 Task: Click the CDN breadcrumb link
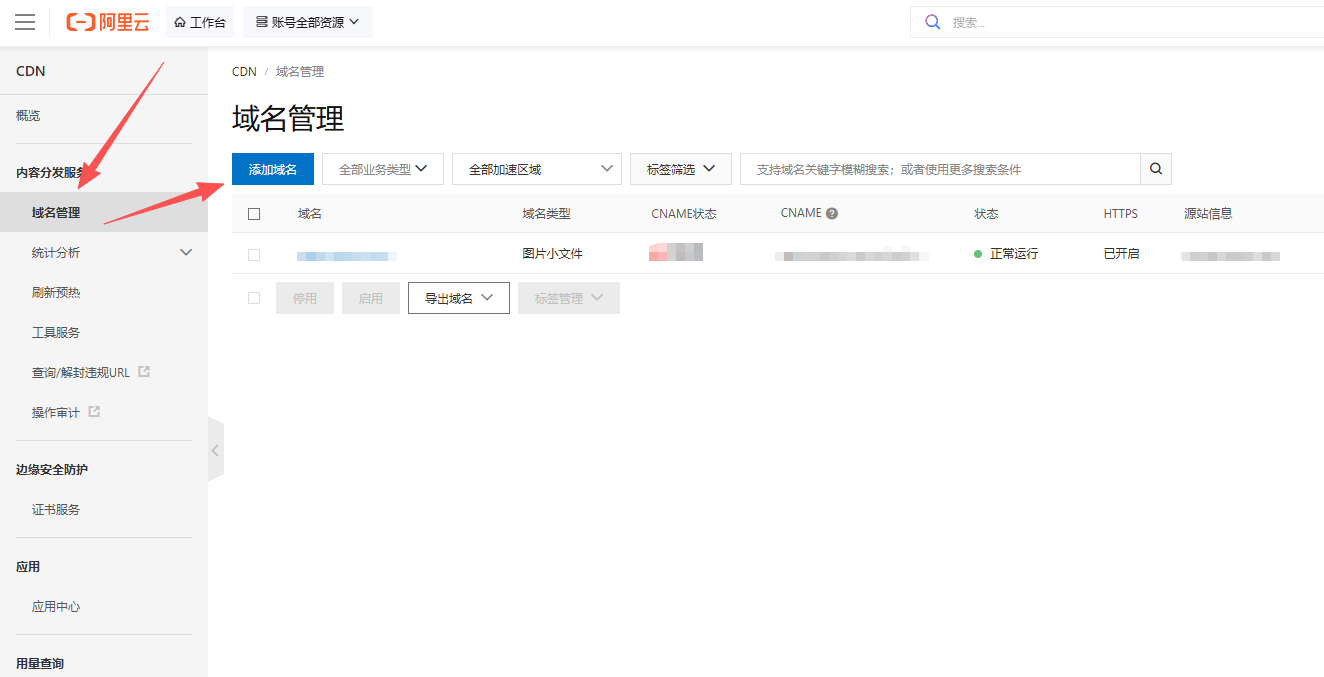tap(244, 72)
